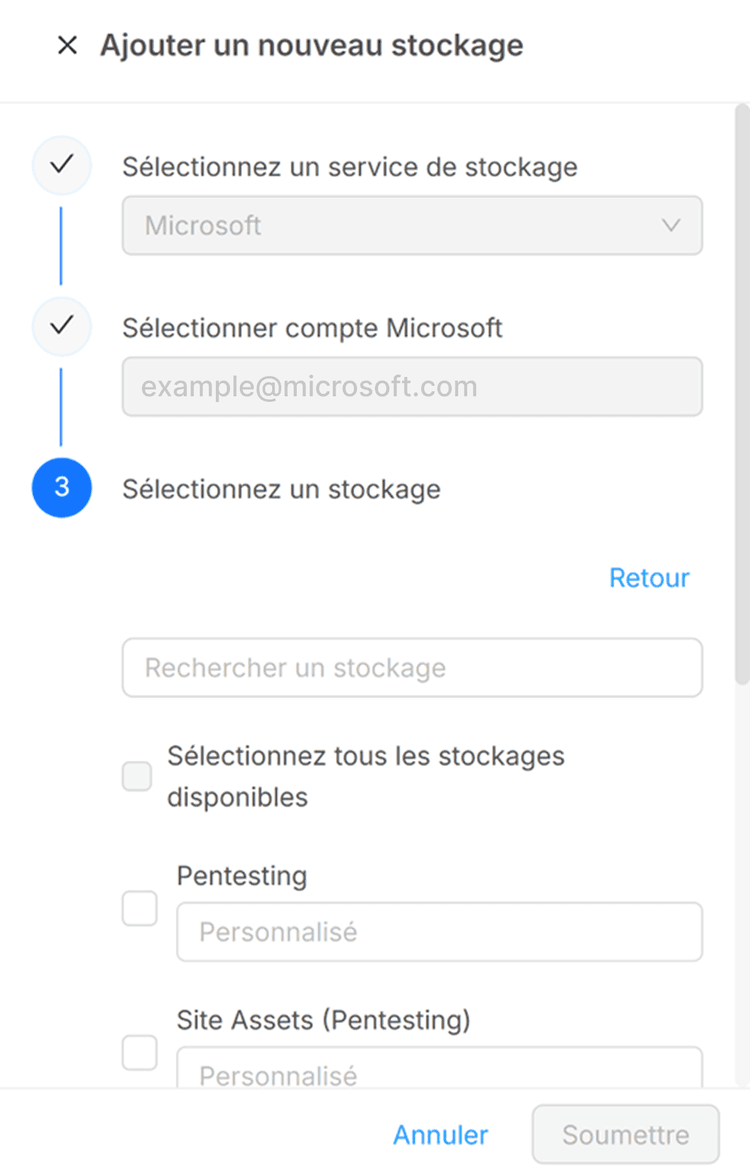Viewport: 750px width, 1176px height.
Task: Tick the Pentesting storage checkbox
Action: [139, 909]
